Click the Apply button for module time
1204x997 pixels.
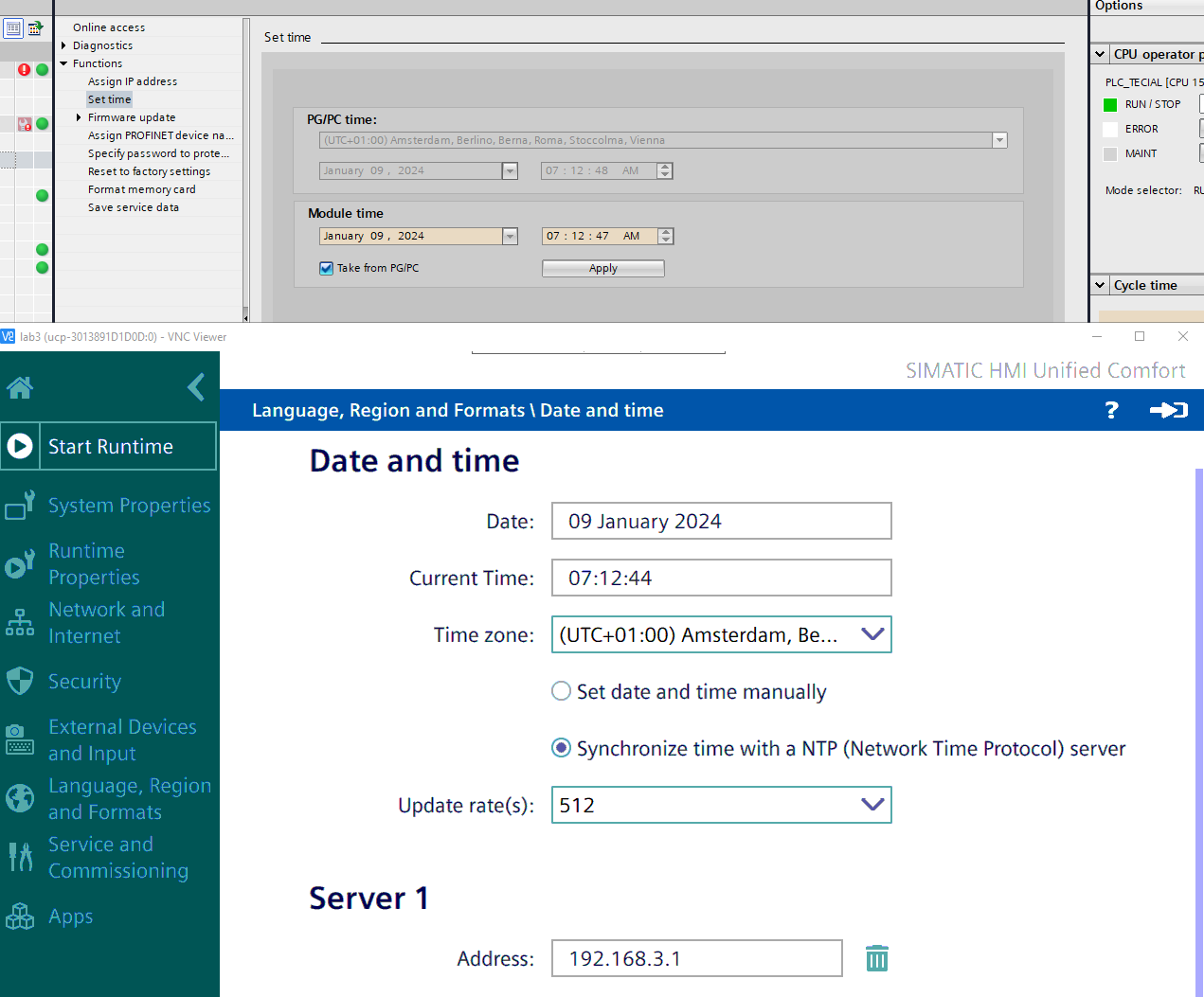pos(602,269)
